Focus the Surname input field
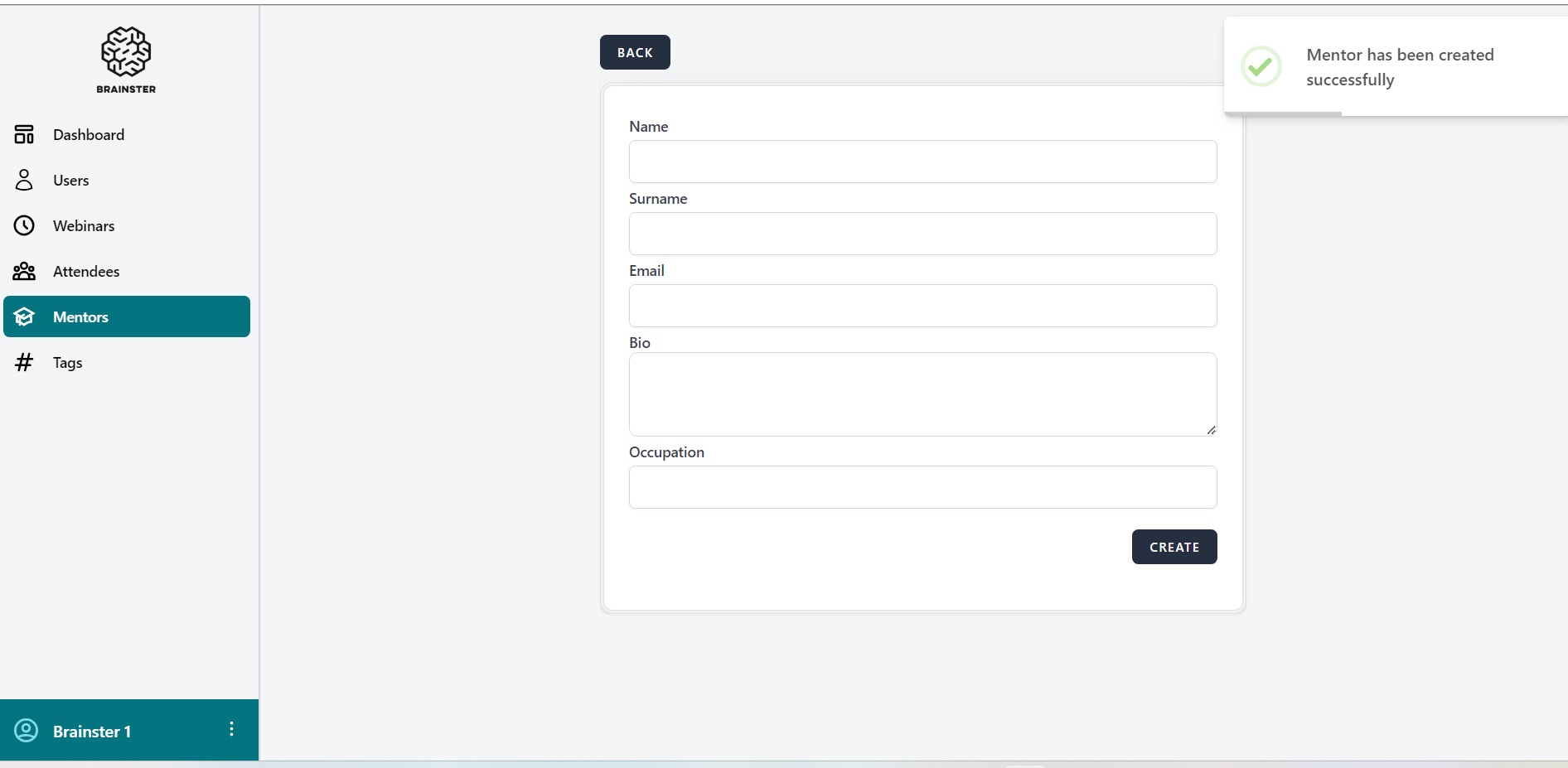This screenshot has height=768, width=1568. 922,234
